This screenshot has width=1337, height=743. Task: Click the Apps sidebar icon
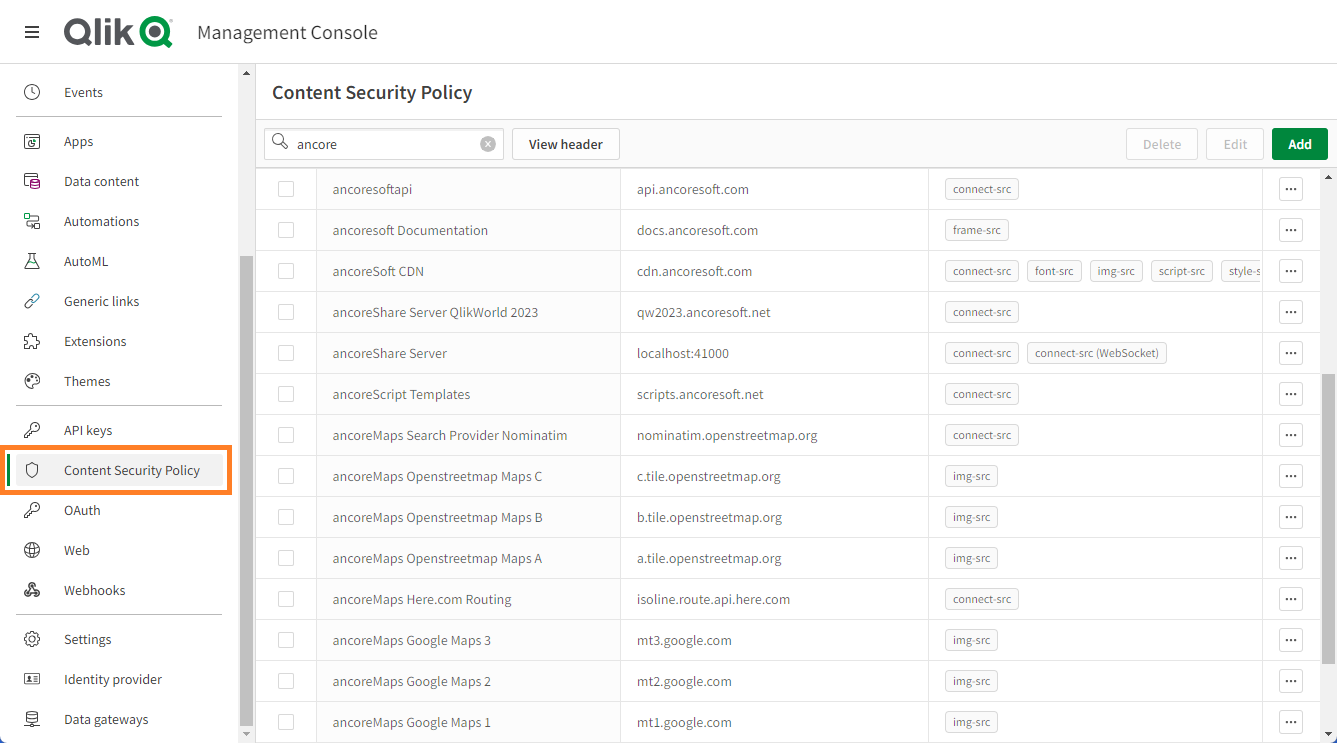pos(32,142)
